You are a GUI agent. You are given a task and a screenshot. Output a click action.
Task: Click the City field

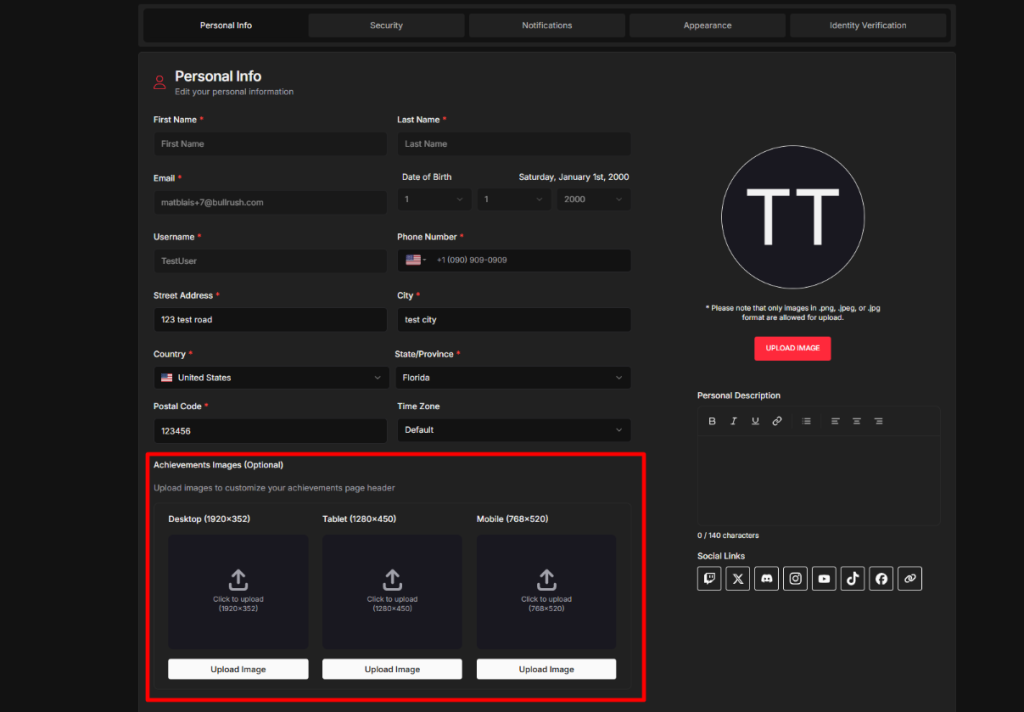514,319
